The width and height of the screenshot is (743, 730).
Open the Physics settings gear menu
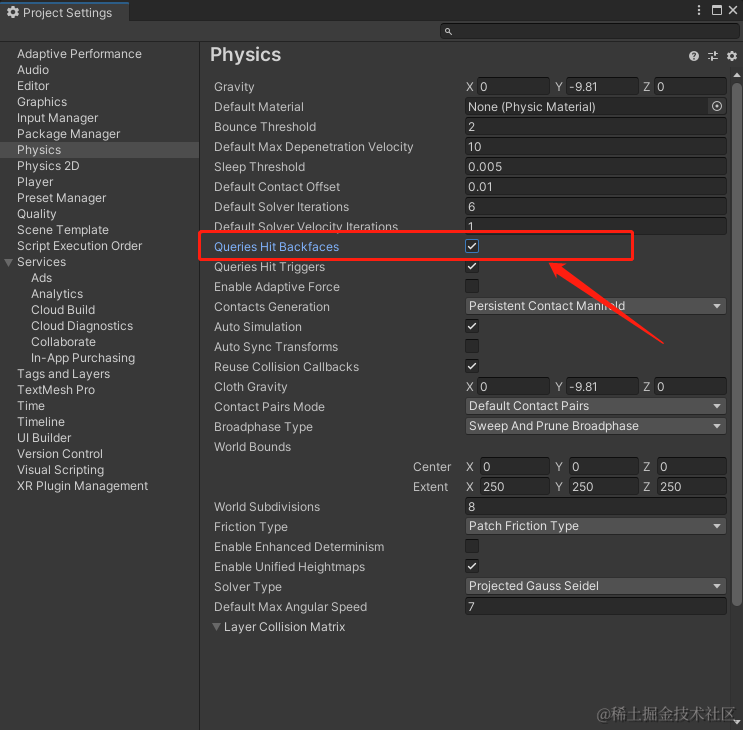pyautogui.click(x=732, y=56)
